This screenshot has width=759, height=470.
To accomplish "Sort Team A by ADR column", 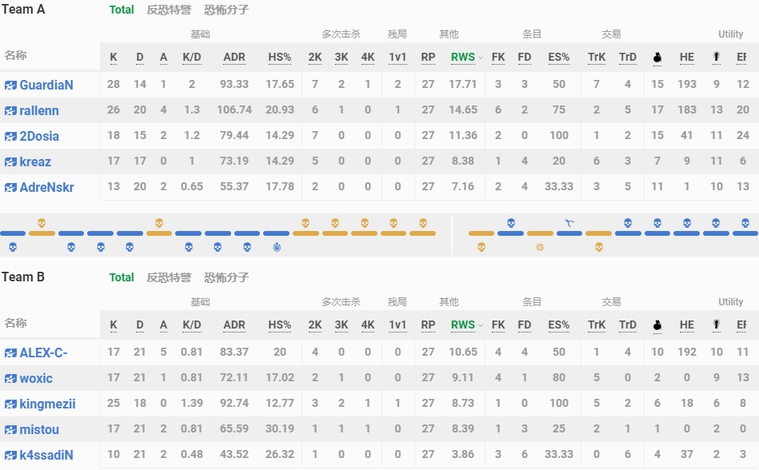I will [x=234, y=58].
